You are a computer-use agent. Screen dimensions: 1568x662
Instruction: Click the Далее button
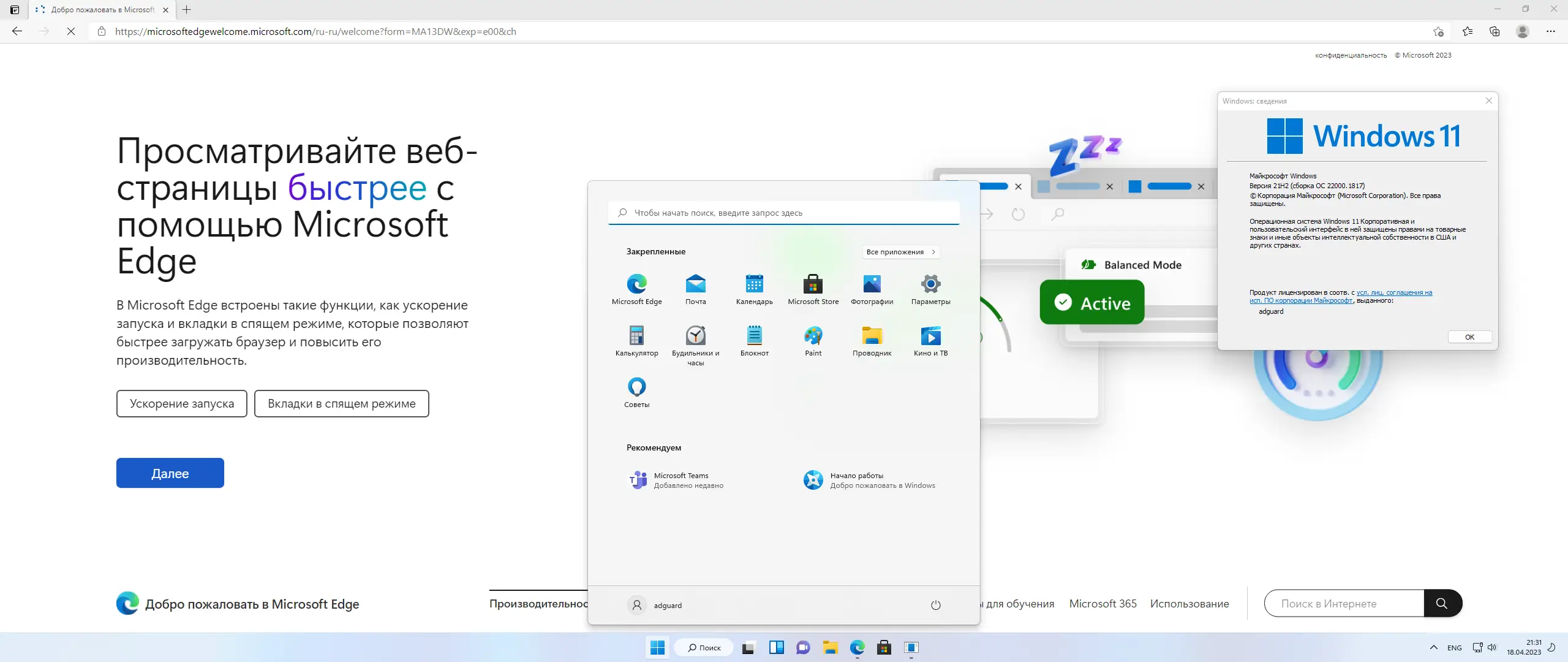click(x=170, y=473)
